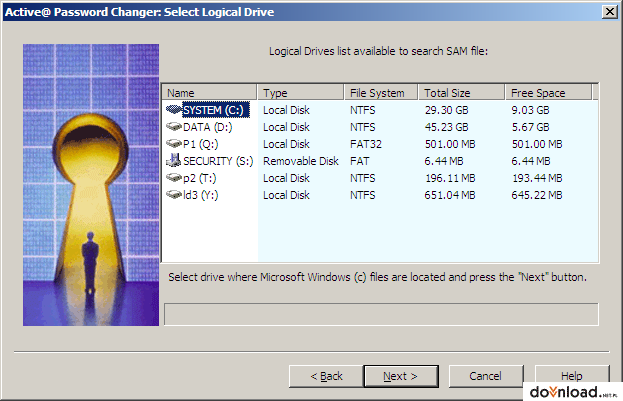Viewport: 623px width, 401px height.
Task: Sort by the Free Space column header
Action: [548, 93]
